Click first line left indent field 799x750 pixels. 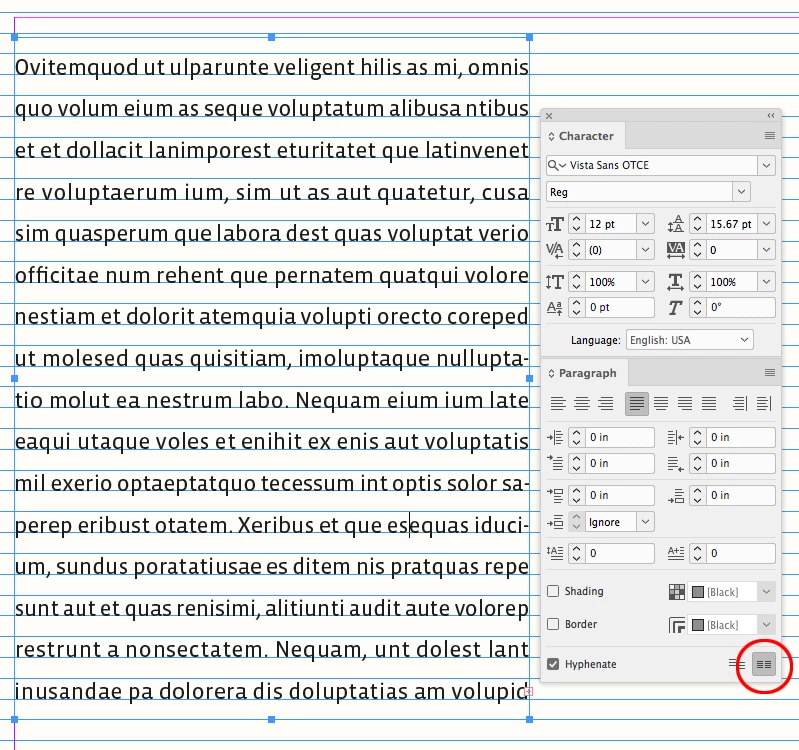coord(620,463)
